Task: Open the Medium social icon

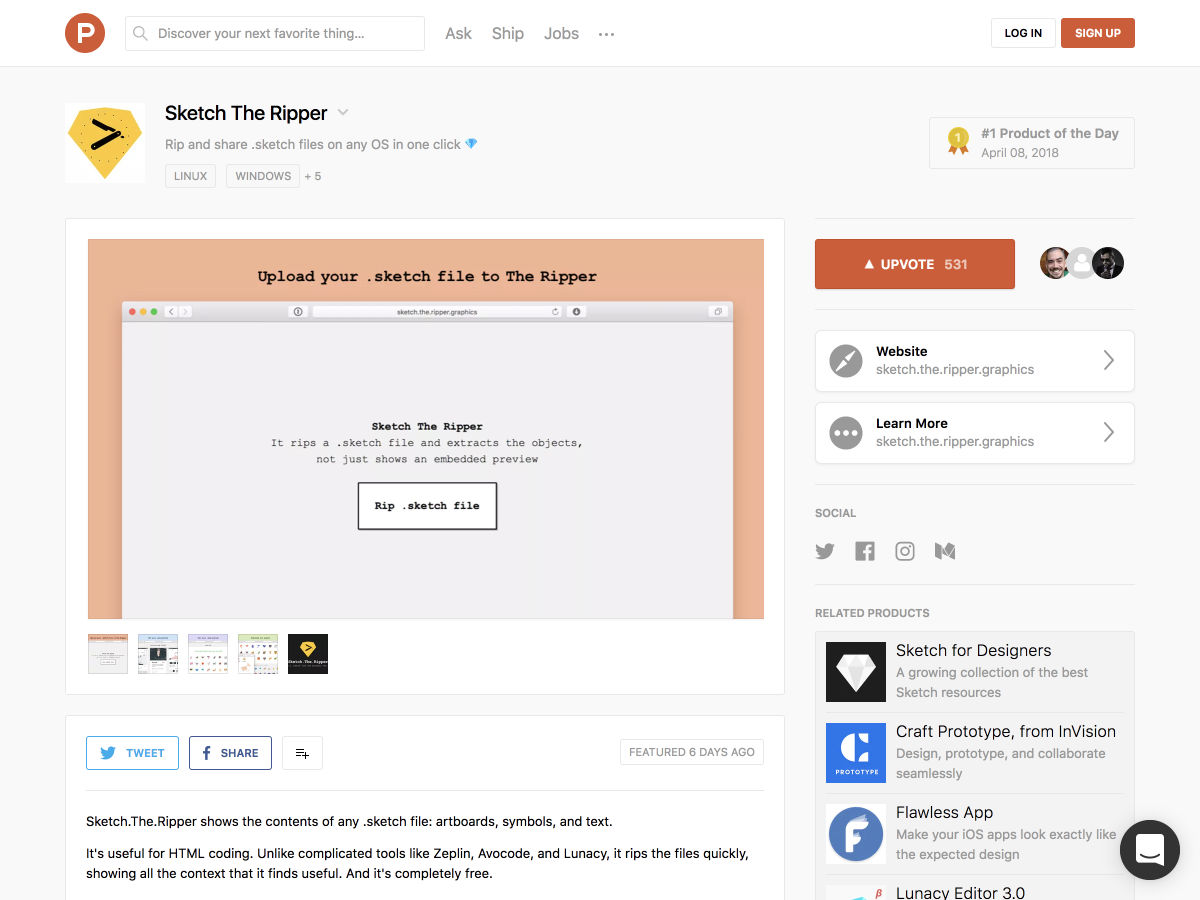Action: coord(945,551)
